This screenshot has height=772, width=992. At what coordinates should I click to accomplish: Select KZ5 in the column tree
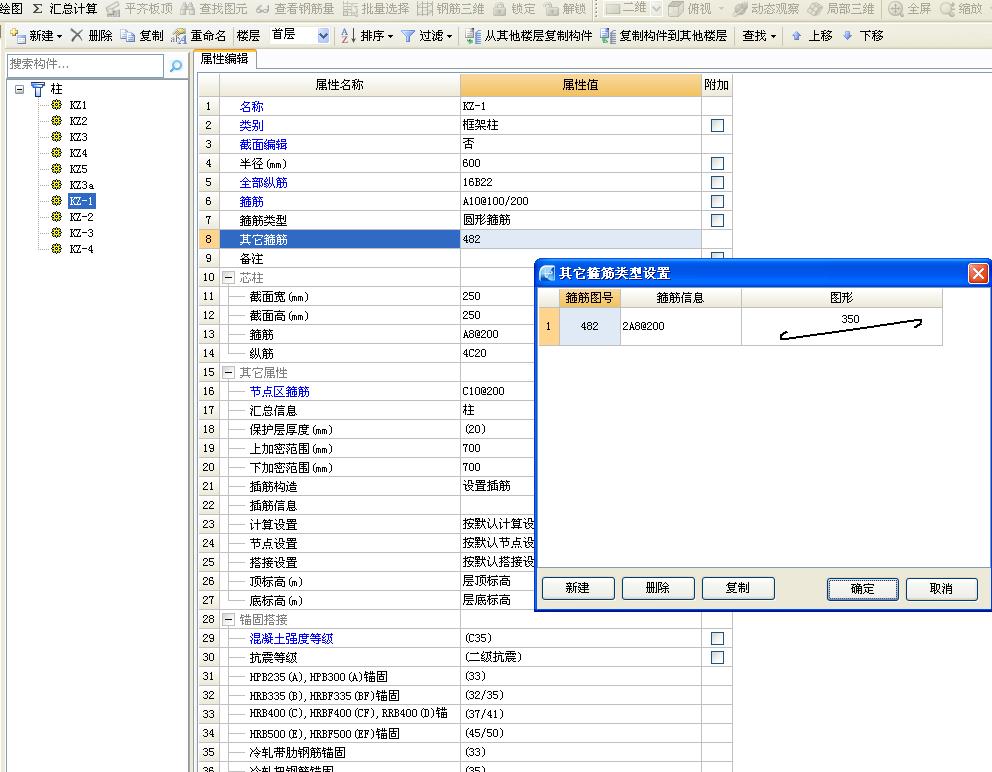coord(78,169)
